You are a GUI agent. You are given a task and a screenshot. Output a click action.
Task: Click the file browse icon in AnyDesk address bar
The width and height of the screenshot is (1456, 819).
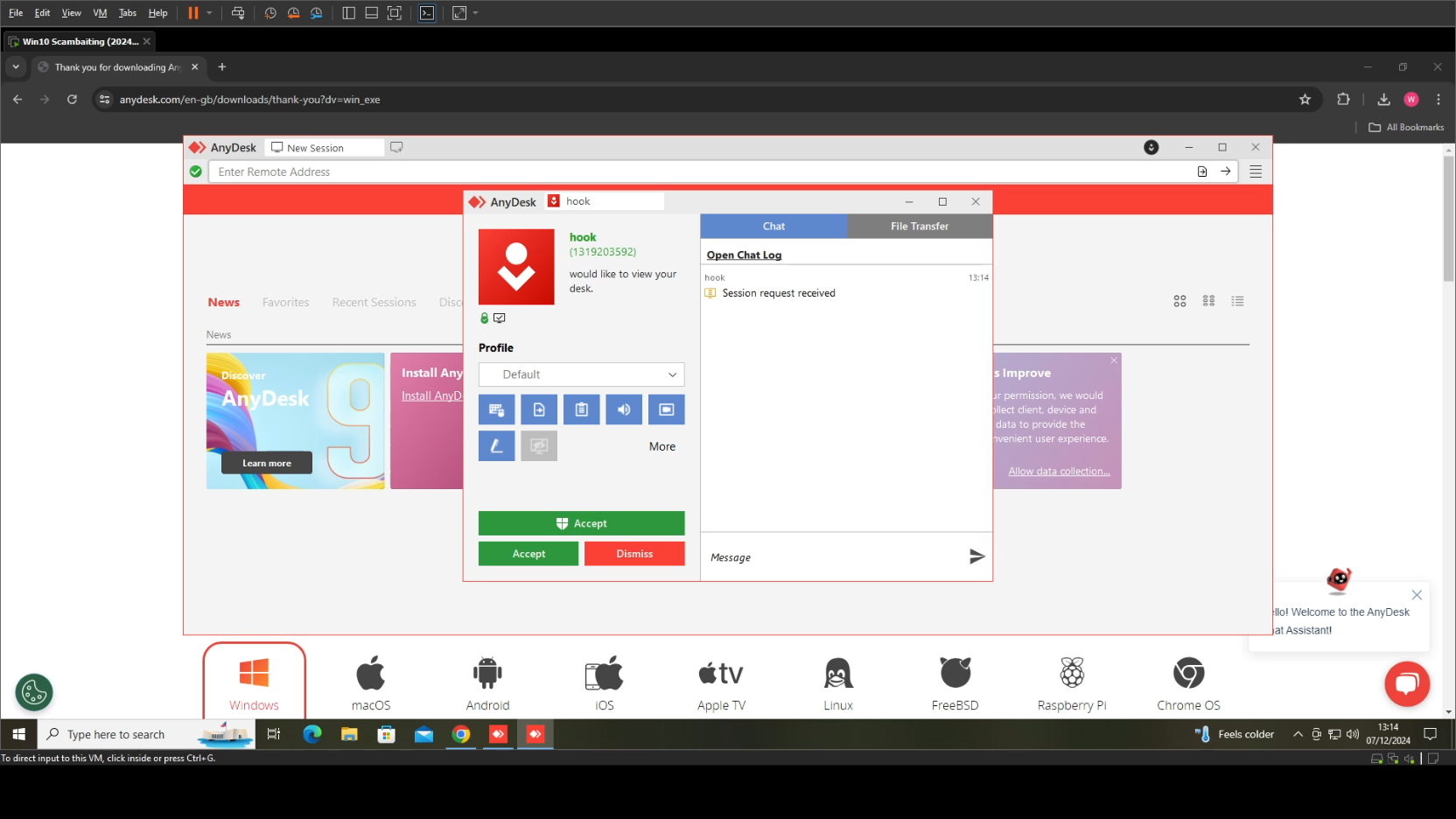[1202, 171]
